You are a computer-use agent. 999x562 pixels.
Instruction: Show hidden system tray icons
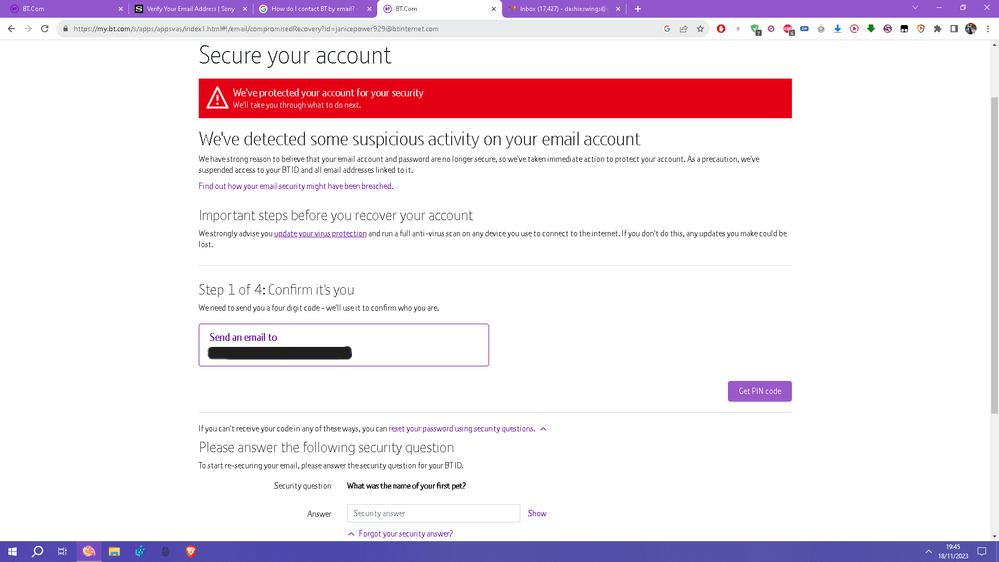[928, 551]
